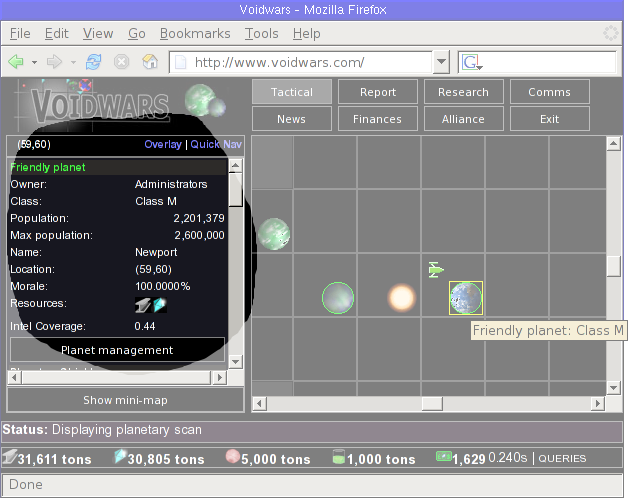Click the Firefox throbber activity icon
The image size is (630, 498).
click(610, 33)
